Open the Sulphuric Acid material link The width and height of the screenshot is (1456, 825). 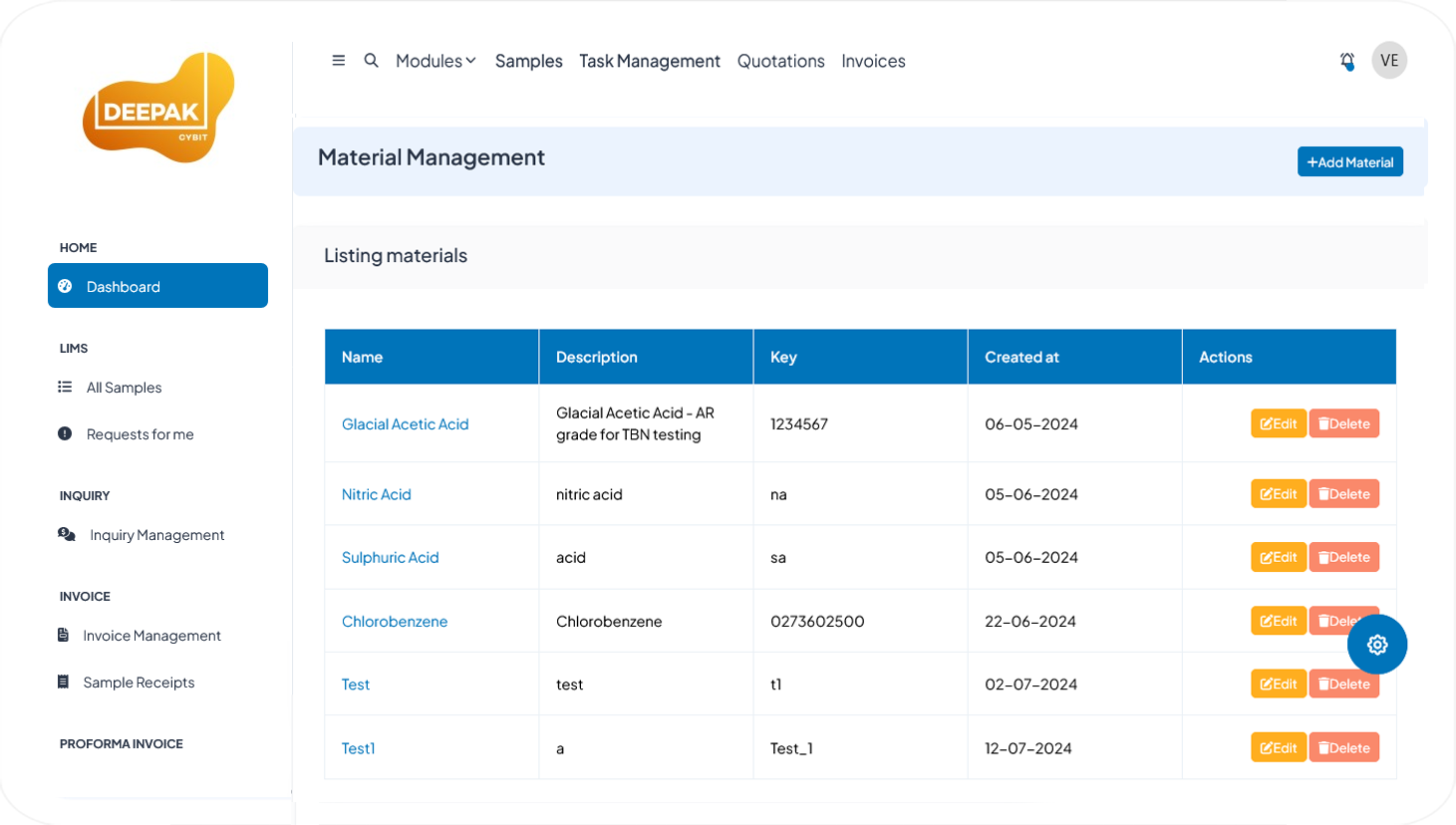[390, 557]
